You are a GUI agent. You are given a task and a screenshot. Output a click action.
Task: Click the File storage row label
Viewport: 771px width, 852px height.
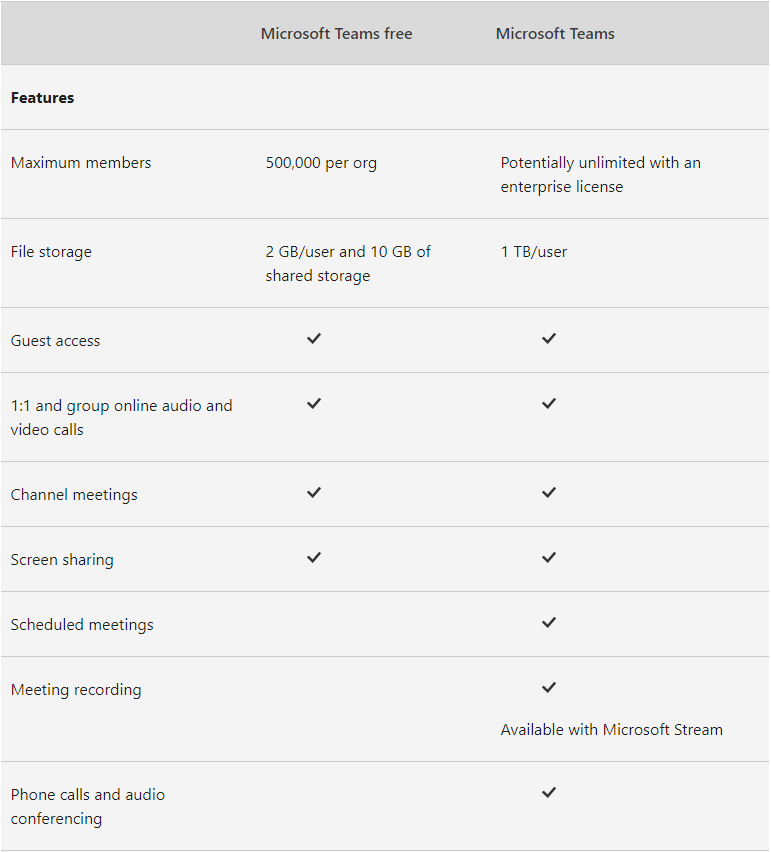tap(51, 252)
